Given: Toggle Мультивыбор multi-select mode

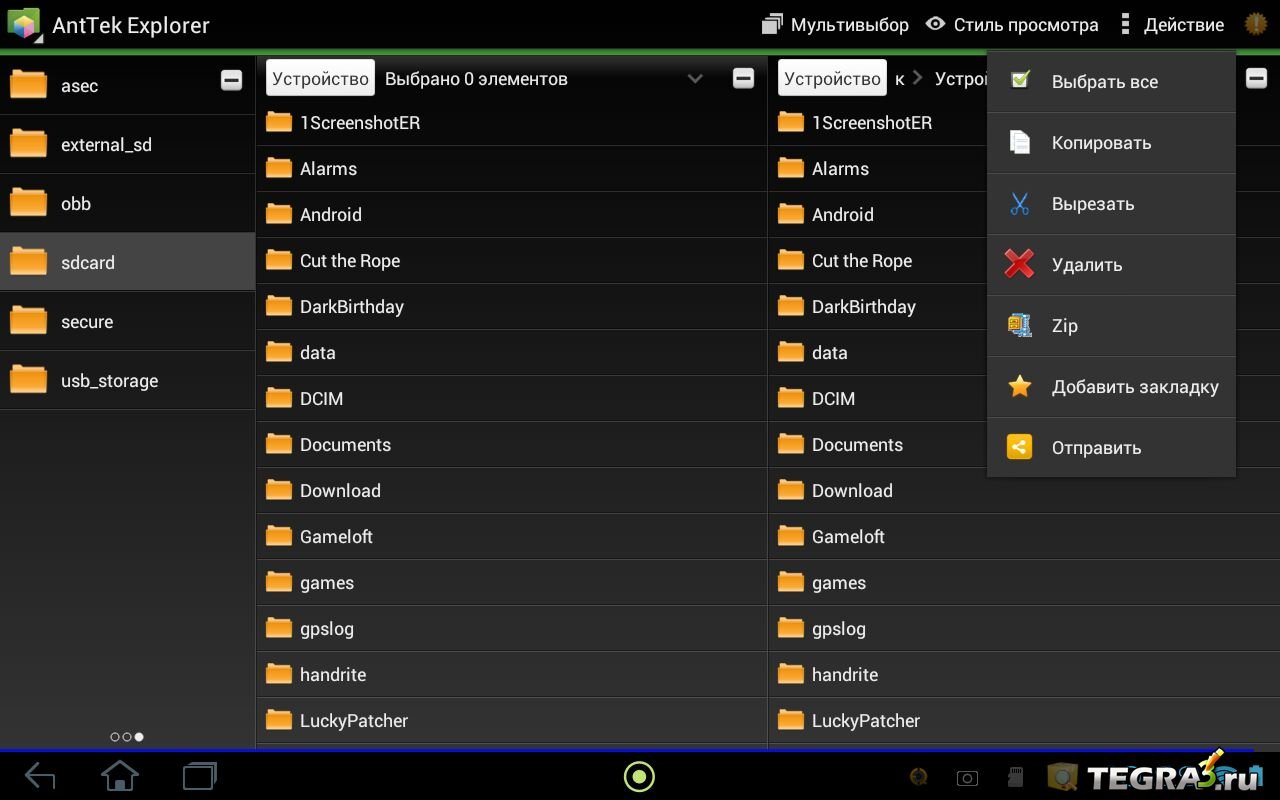Looking at the screenshot, I should tap(835, 25).
